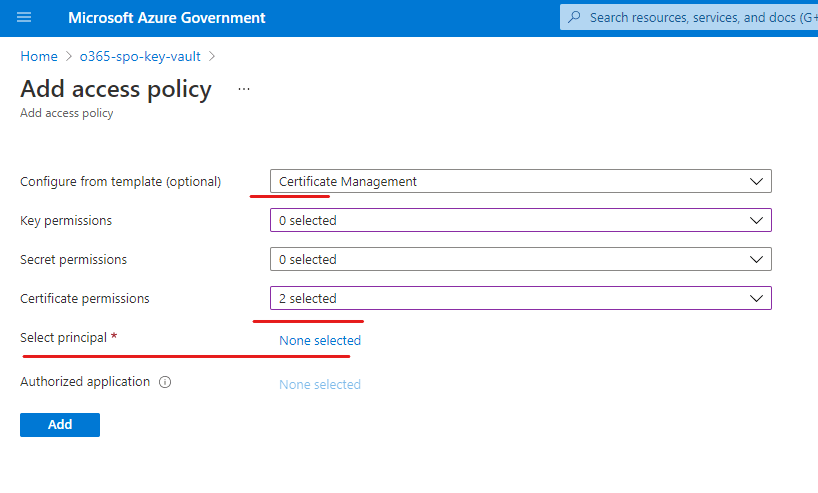Screen dimensions: 818x493
Task: Click the chevron on the template dropdown
Action: point(756,181)
